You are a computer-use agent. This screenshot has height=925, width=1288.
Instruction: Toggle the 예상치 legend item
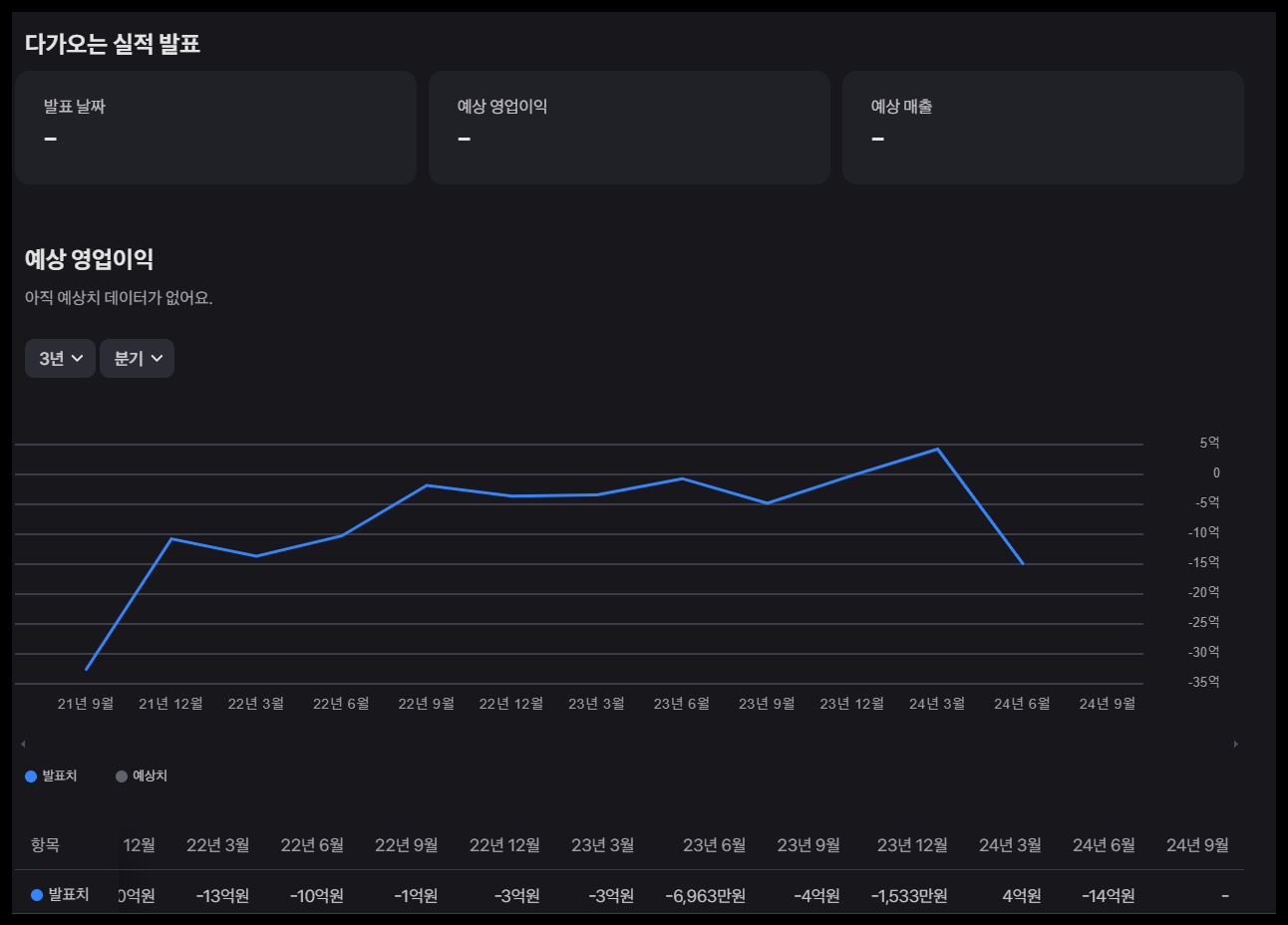click(142, 775)
